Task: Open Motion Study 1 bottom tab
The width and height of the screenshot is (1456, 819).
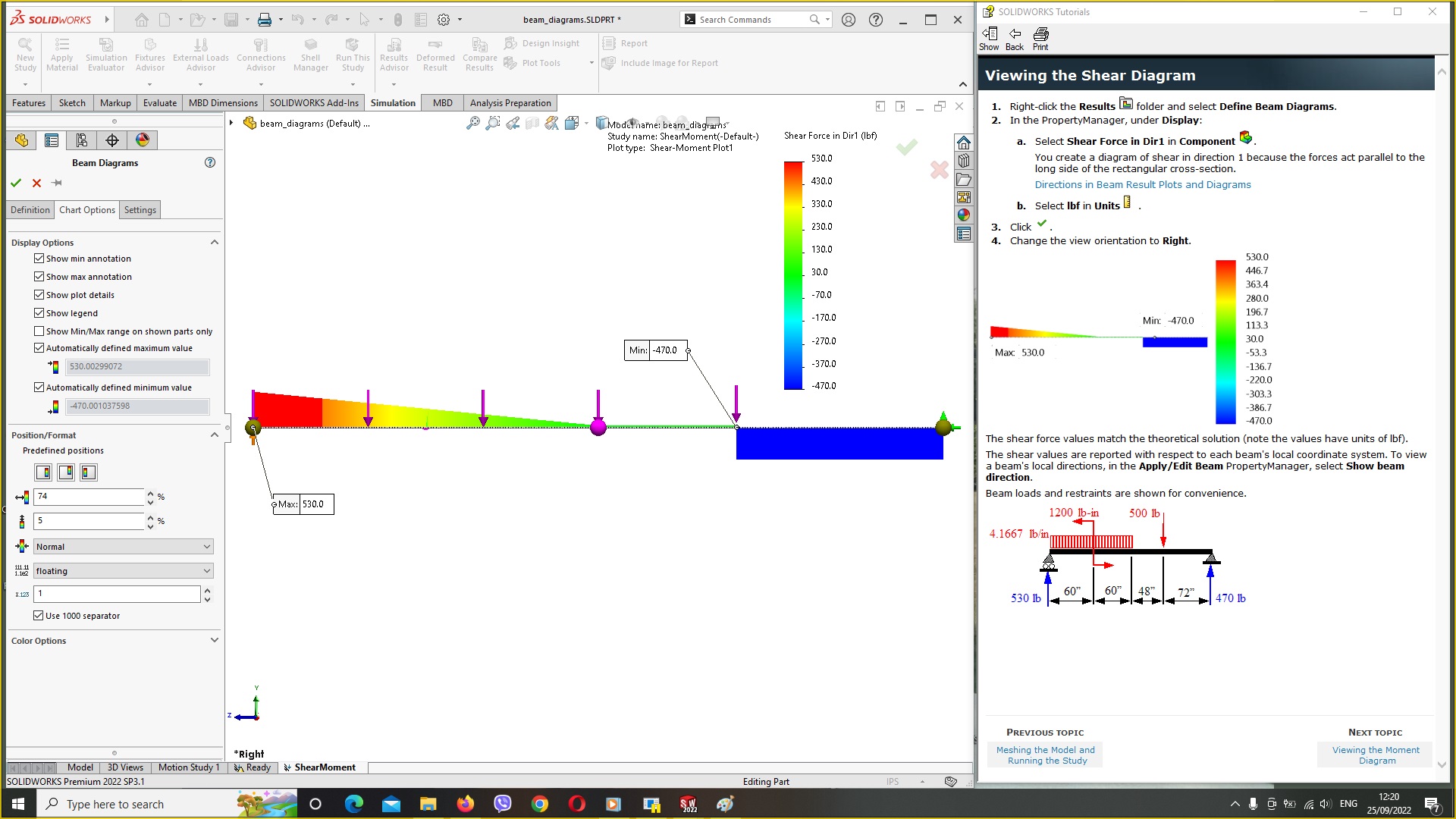Action: coord(188,767)
